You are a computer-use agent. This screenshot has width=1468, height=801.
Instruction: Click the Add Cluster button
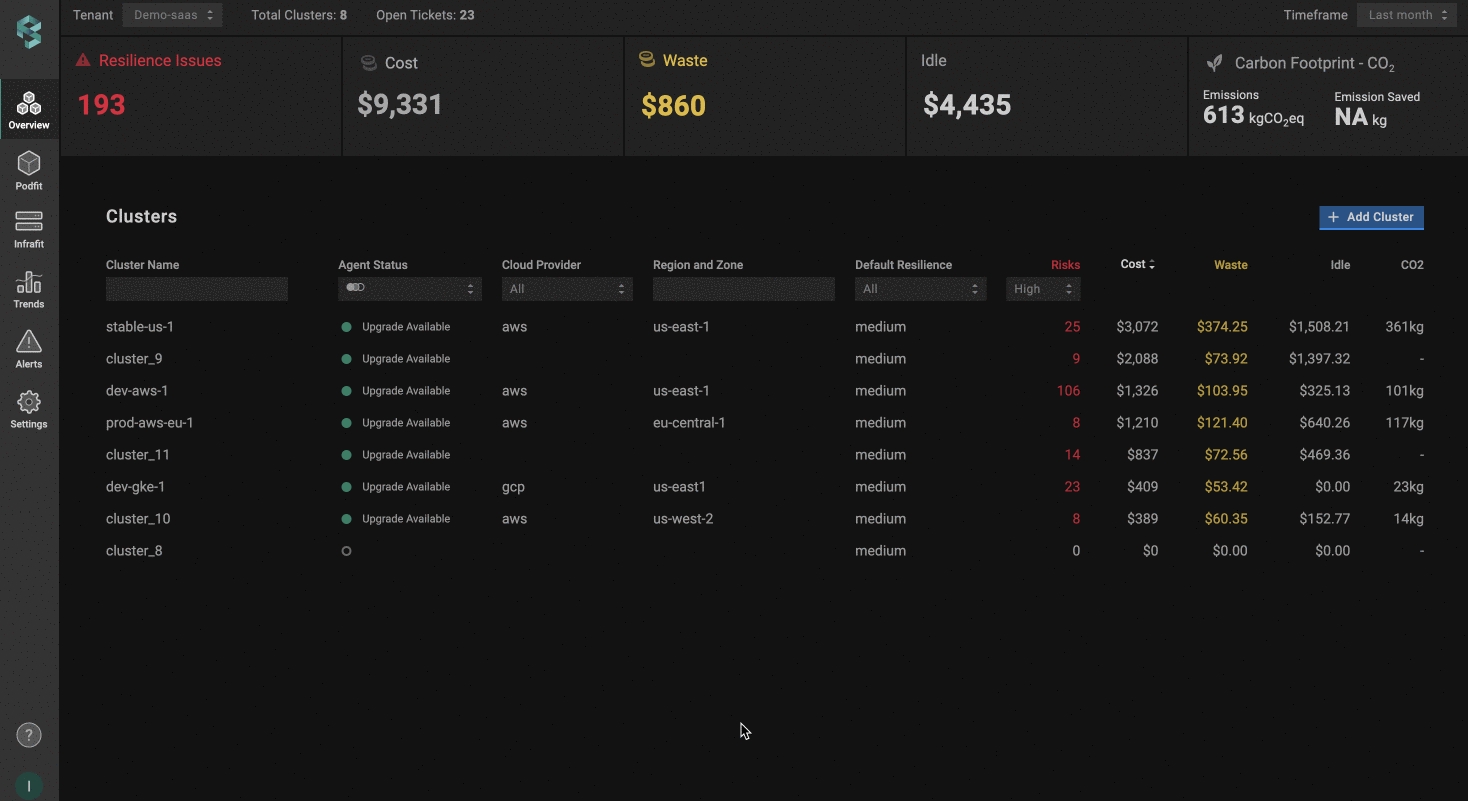point(1371,217)
